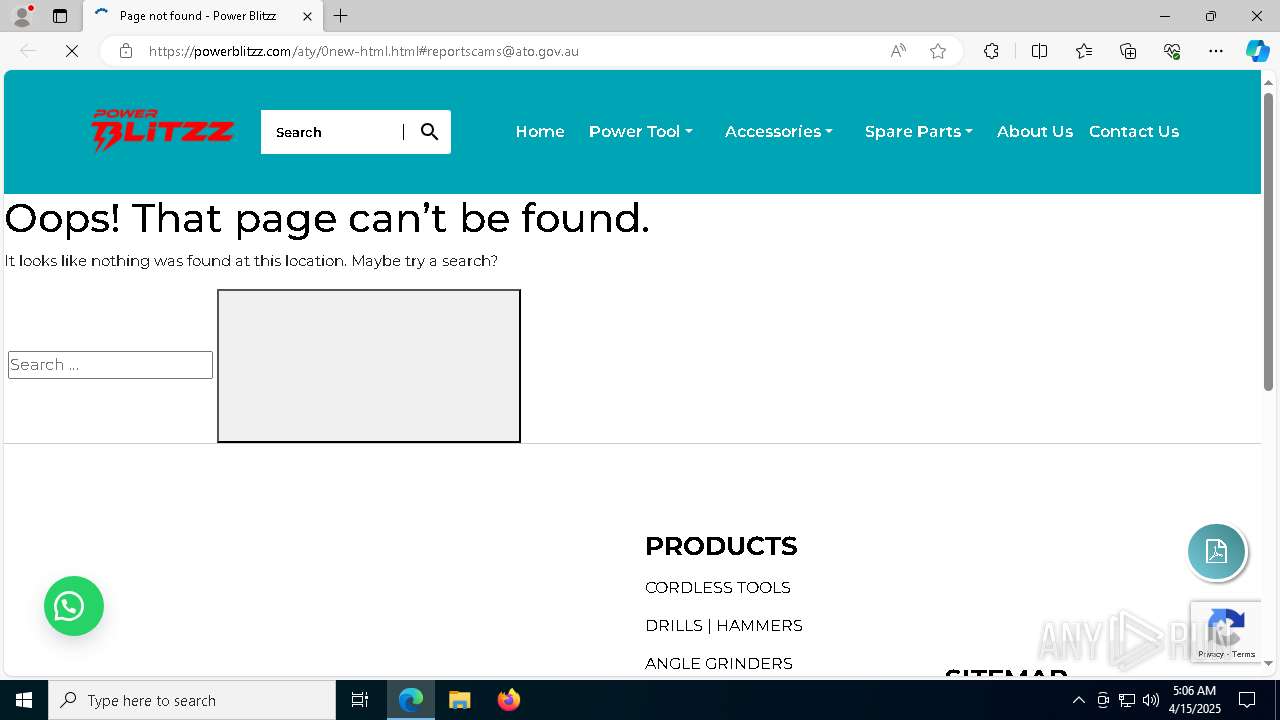Click the Windows taskbar search box
This screenshot has width=1280, height=720.
point(192,700)
